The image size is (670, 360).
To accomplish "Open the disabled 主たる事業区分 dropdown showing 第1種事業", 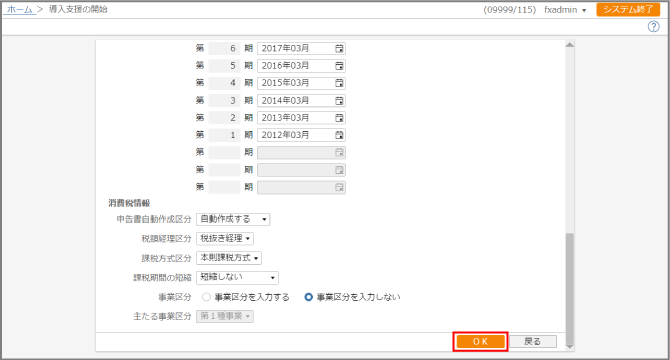I will pos(225,316).
